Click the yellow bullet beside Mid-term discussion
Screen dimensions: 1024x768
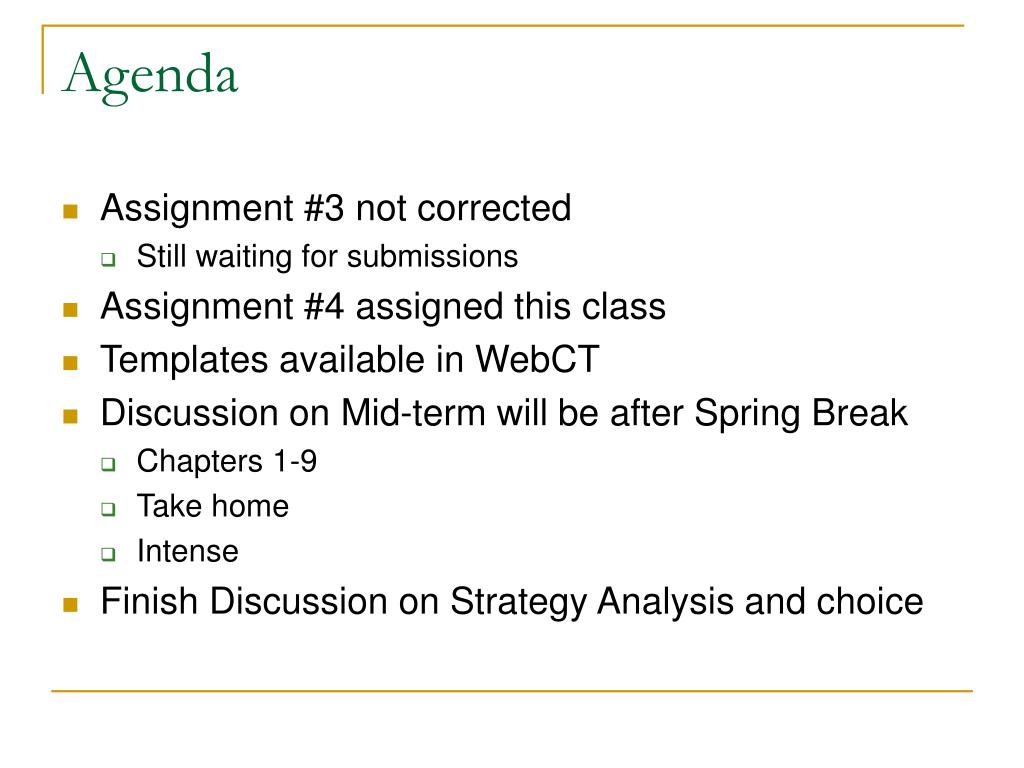coord(71,416)
